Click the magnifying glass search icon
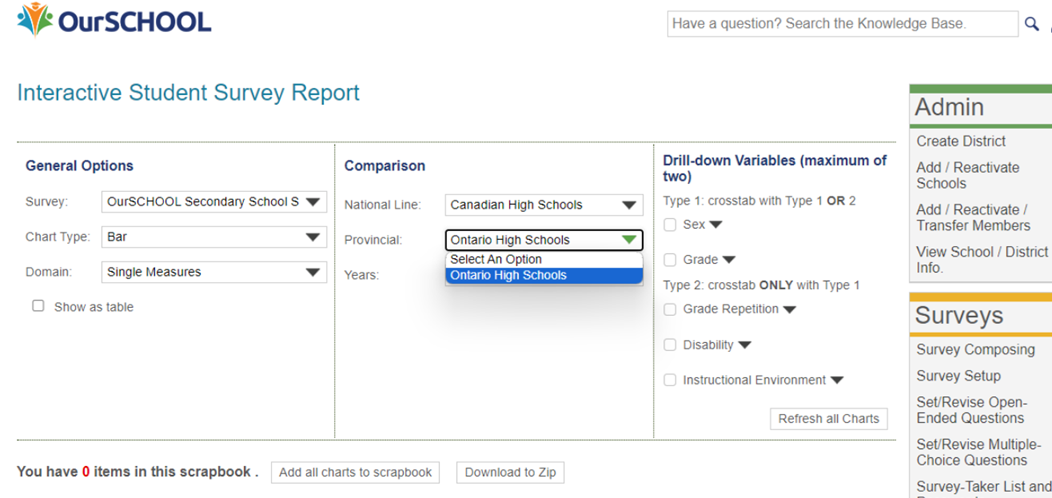Viewport: 1052px width, 498px height. click(1031, 24)
